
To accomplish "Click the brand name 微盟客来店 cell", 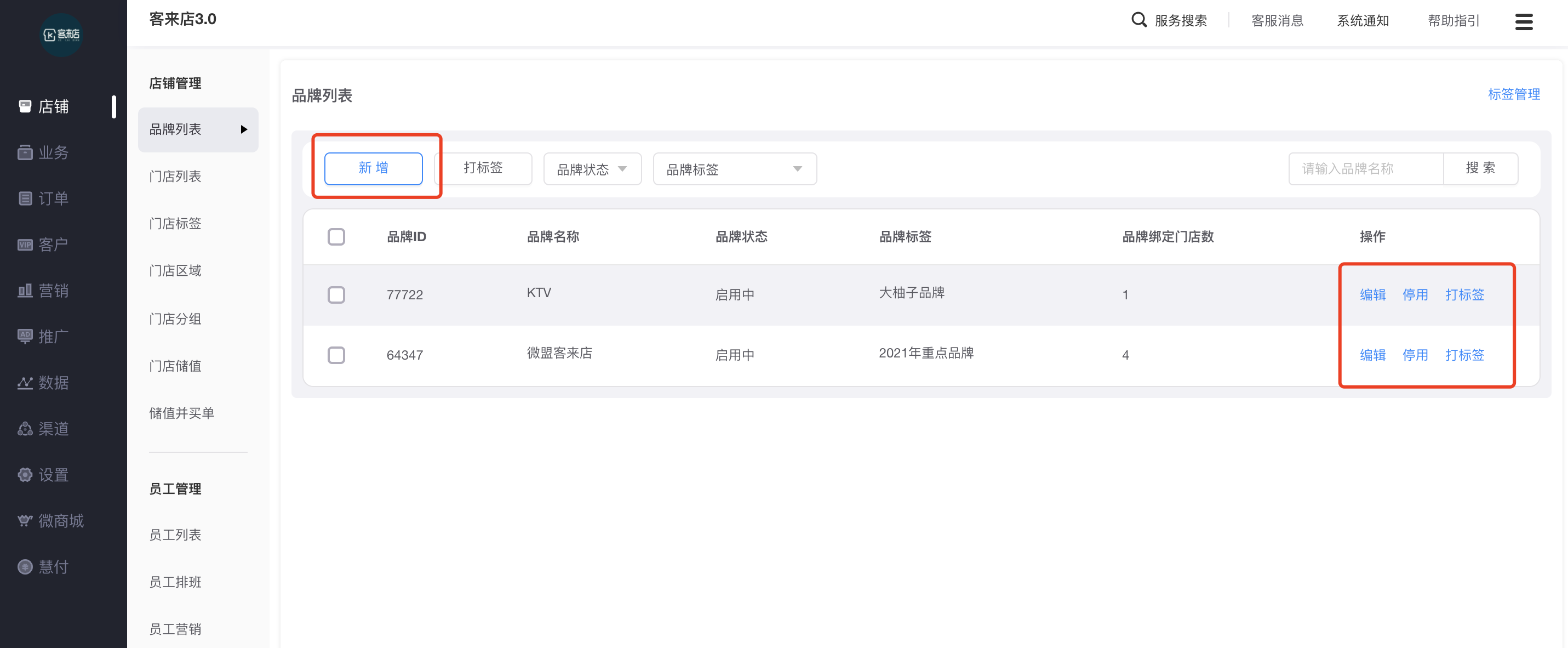I will pos(559,353).
